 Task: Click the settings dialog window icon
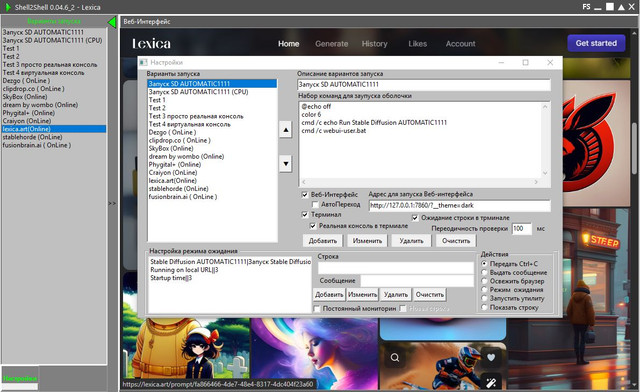coord(143,62)
